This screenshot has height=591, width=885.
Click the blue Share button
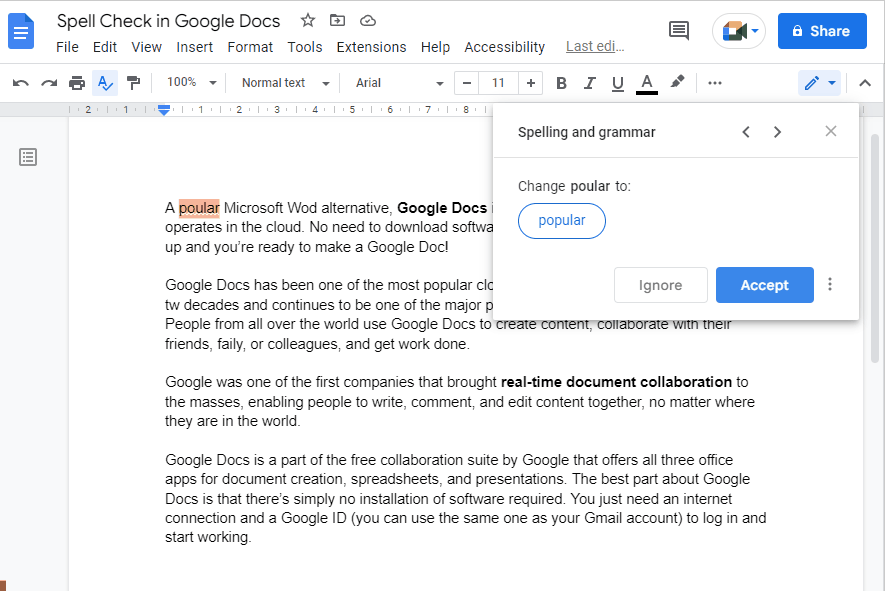tap(822, 31)
